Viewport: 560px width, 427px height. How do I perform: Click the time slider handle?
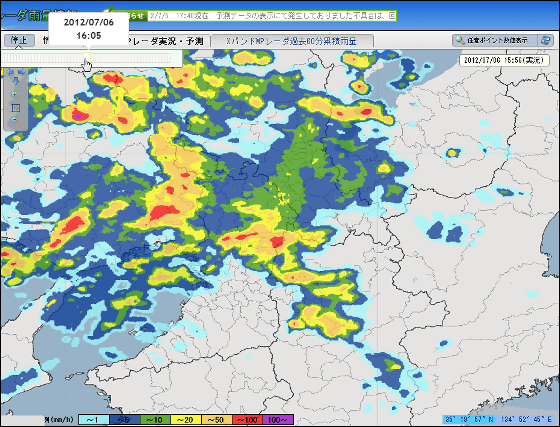coord(87,57)
